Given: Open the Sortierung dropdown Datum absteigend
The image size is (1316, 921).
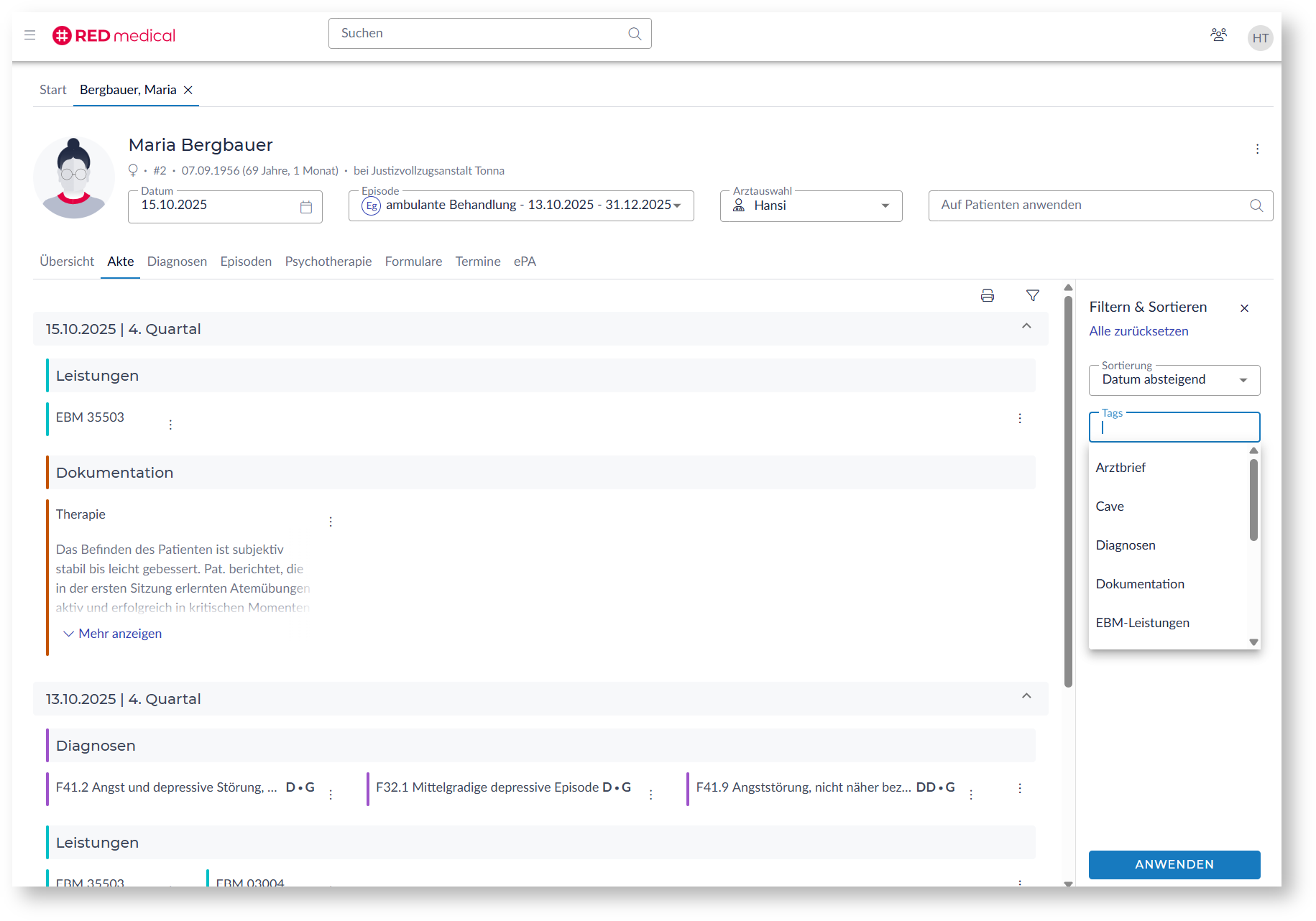Looking at the screenshot, I should point(1174,380).
